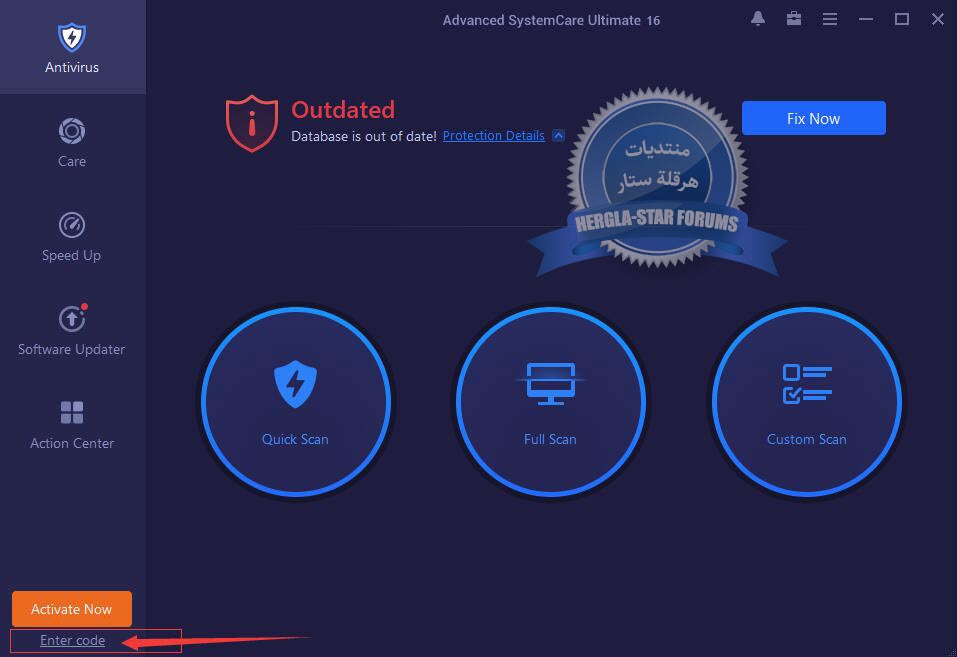This screenshot has width=957, height=657.
Task: Click the Quick Scan lightning shield icon
Action: pyautogui.click(x=295, y=384)
